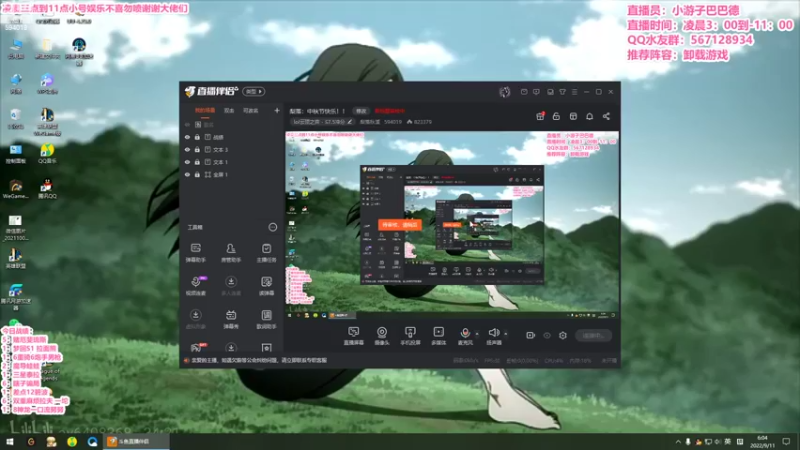
Task: Open the 弹幕助手 tool in toolbox
Action: 195,253
